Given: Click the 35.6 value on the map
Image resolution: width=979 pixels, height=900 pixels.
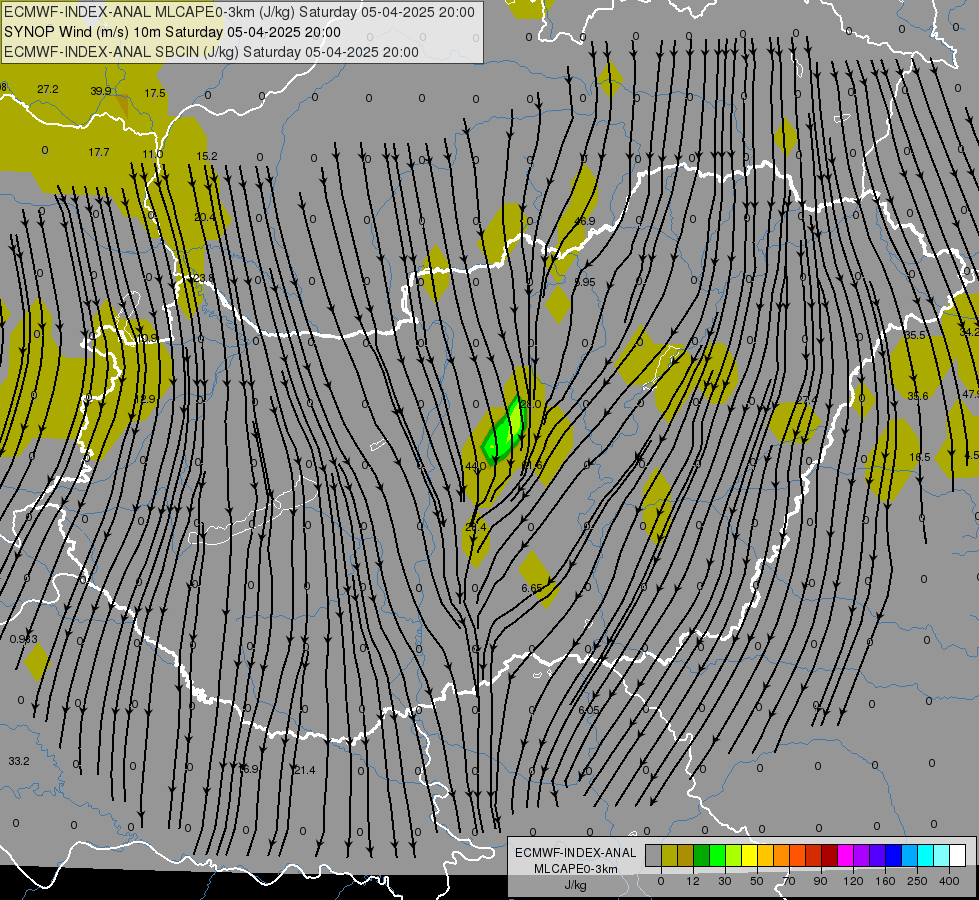Looking at the screenshot, I should coord(917,397).
